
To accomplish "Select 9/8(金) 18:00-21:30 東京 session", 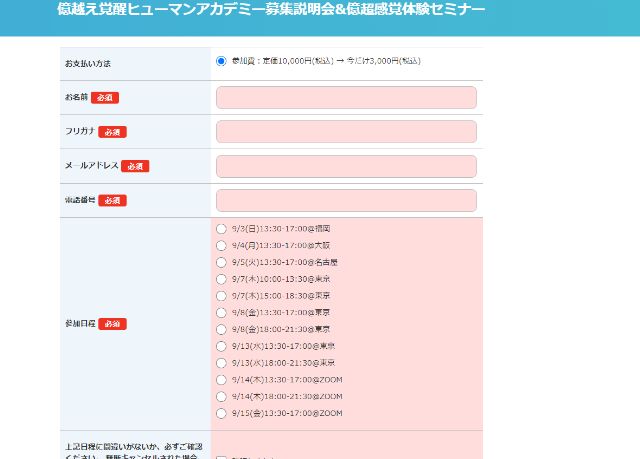I will coord(221,329).
